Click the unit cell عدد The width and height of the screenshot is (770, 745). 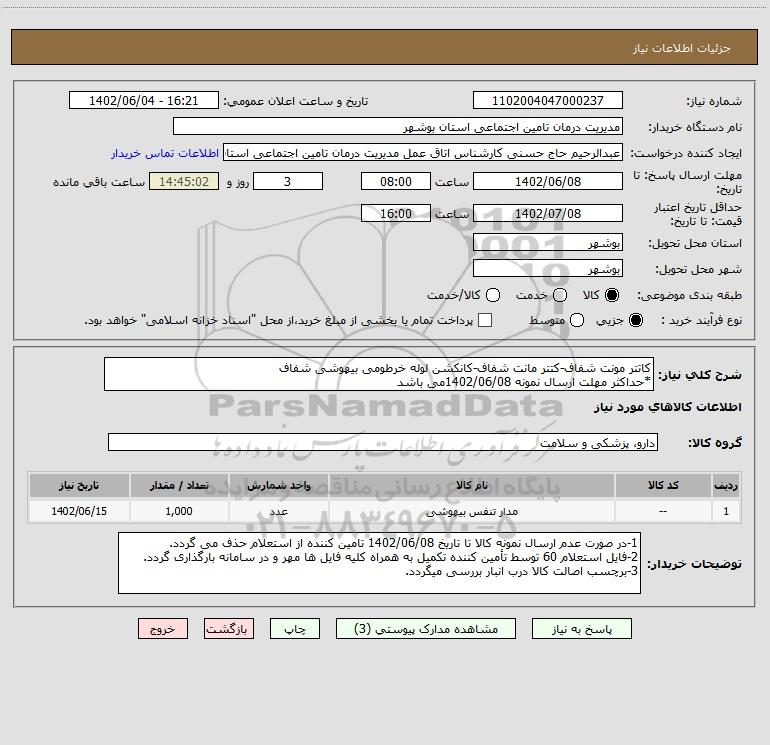coord(278,512)
